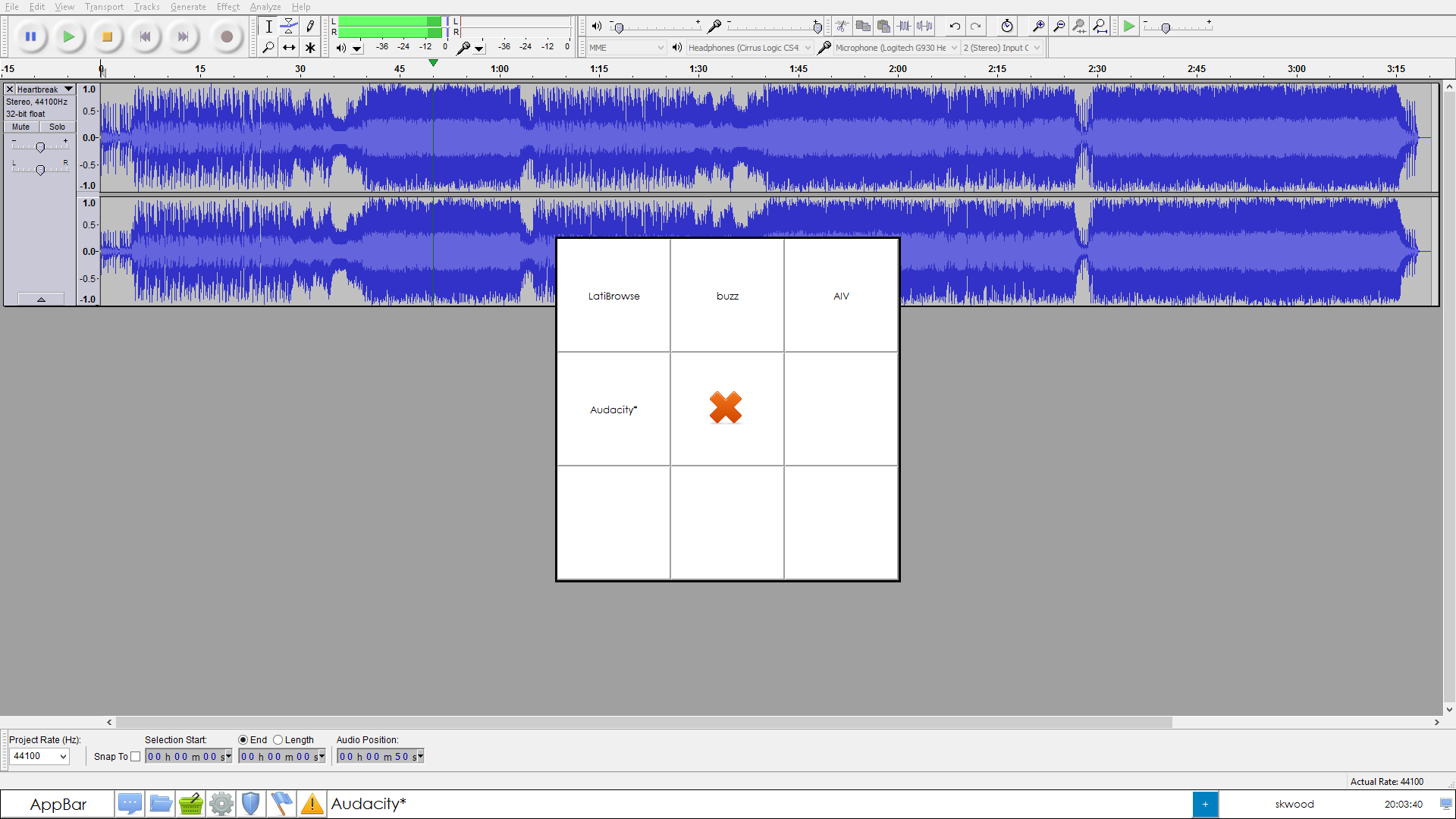The image size is (1456, 819).
Task: Open the Effect menu
Action: point(227,7)
